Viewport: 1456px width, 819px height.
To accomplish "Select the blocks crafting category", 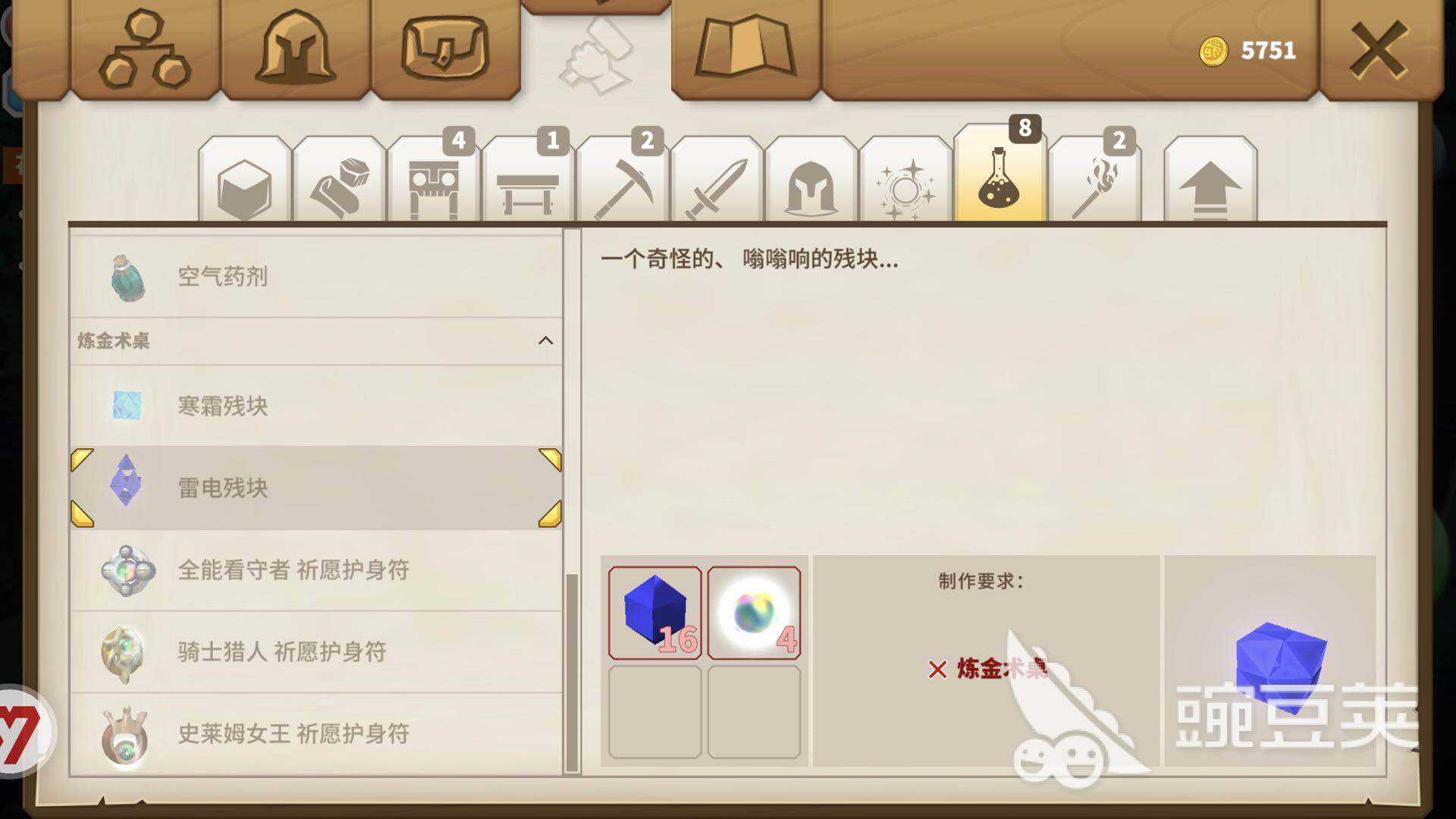I will [x=244, y=180].
